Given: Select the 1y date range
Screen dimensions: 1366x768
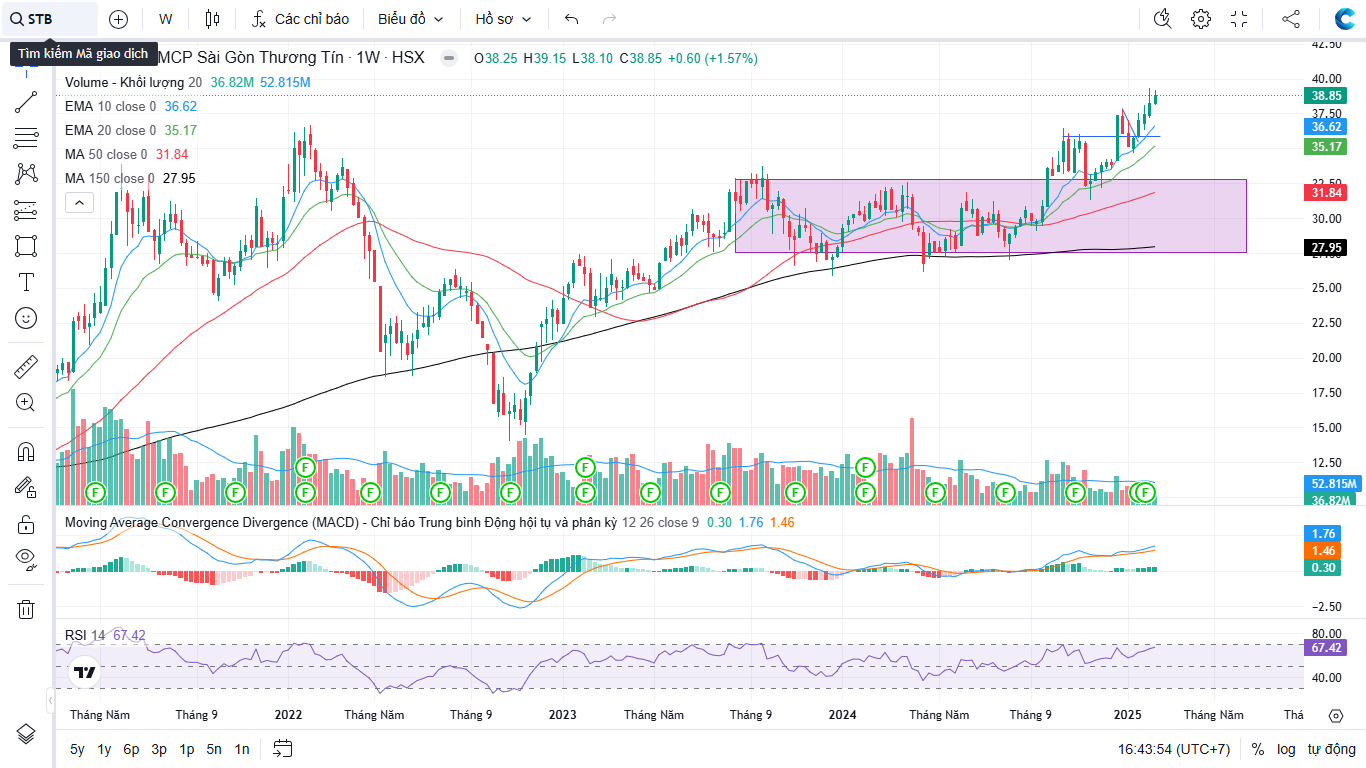Looking at the screenshot, I should point(104,749).
